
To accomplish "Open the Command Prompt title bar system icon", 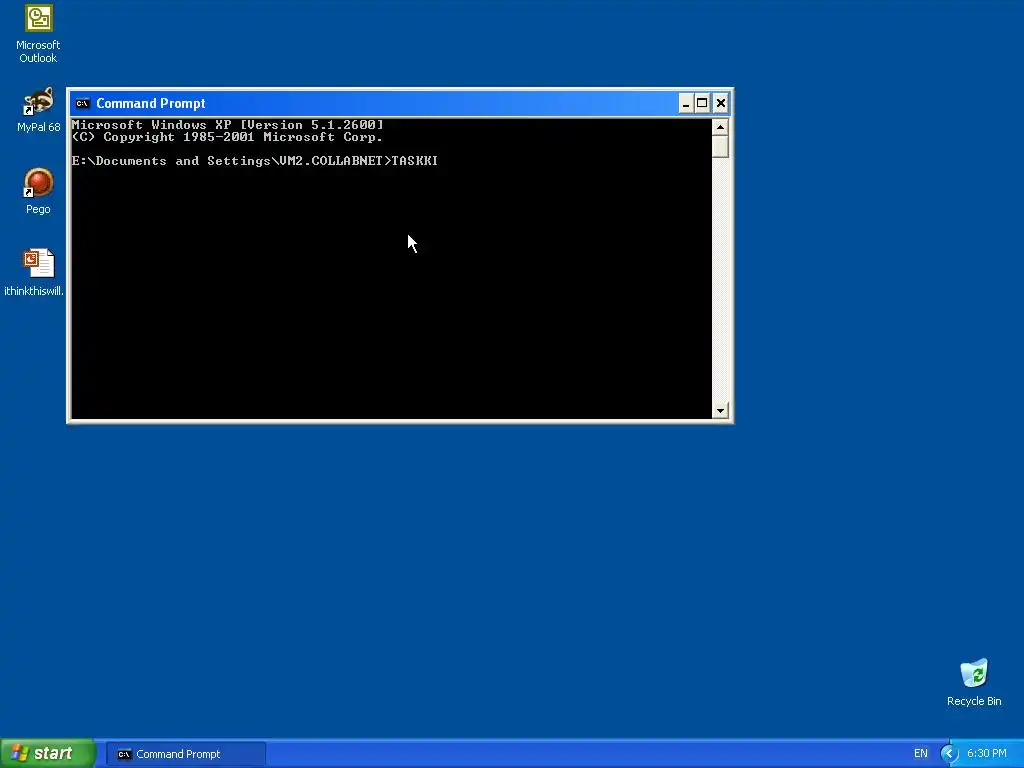I will tap(82, 103).
